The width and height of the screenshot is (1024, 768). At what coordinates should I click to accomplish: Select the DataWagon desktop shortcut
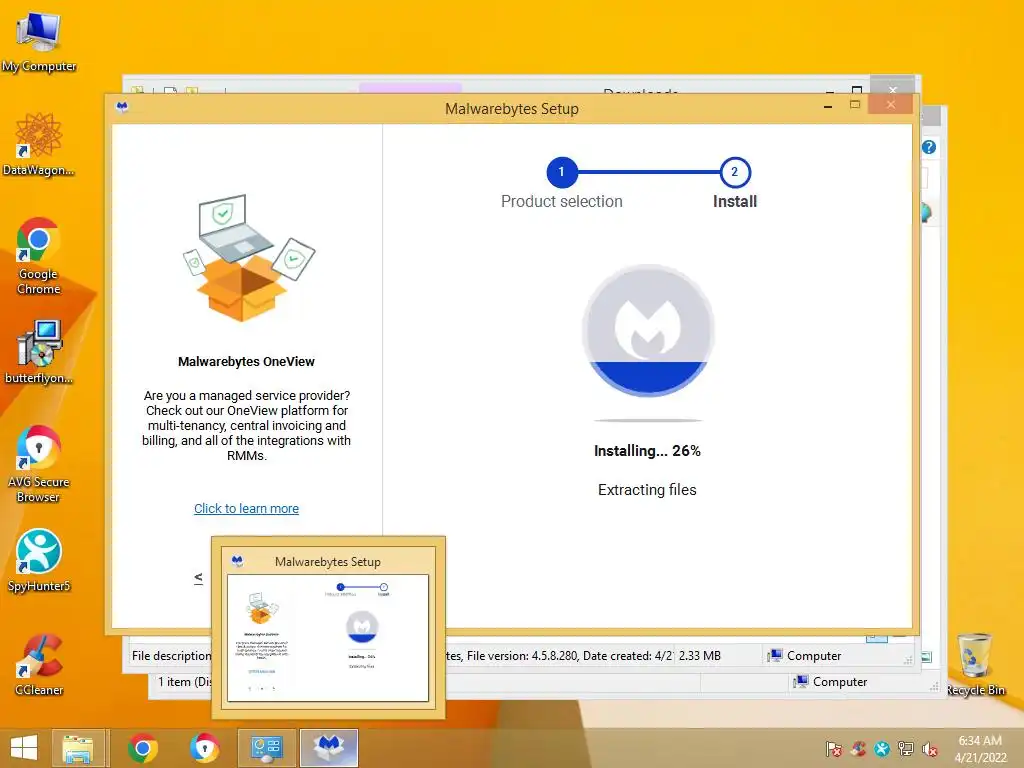(x=39, y=144)
